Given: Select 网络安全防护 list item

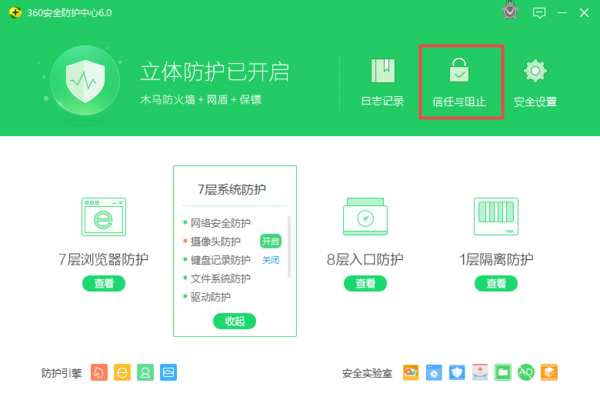Looking at the screenshot, I should click(220, 223).
